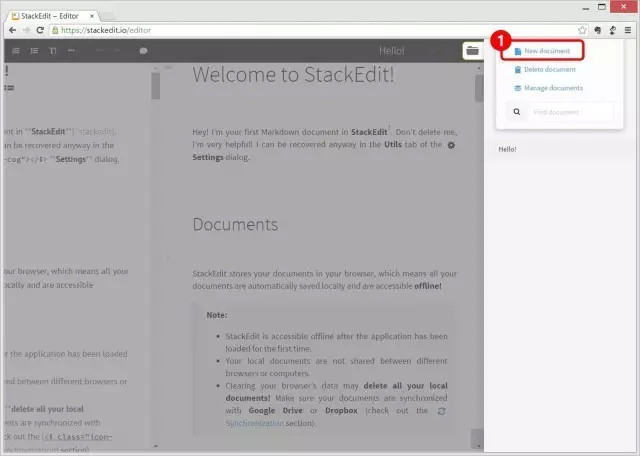
Task: Click the stackedit.io address bar
Action: tap(312, 30)
